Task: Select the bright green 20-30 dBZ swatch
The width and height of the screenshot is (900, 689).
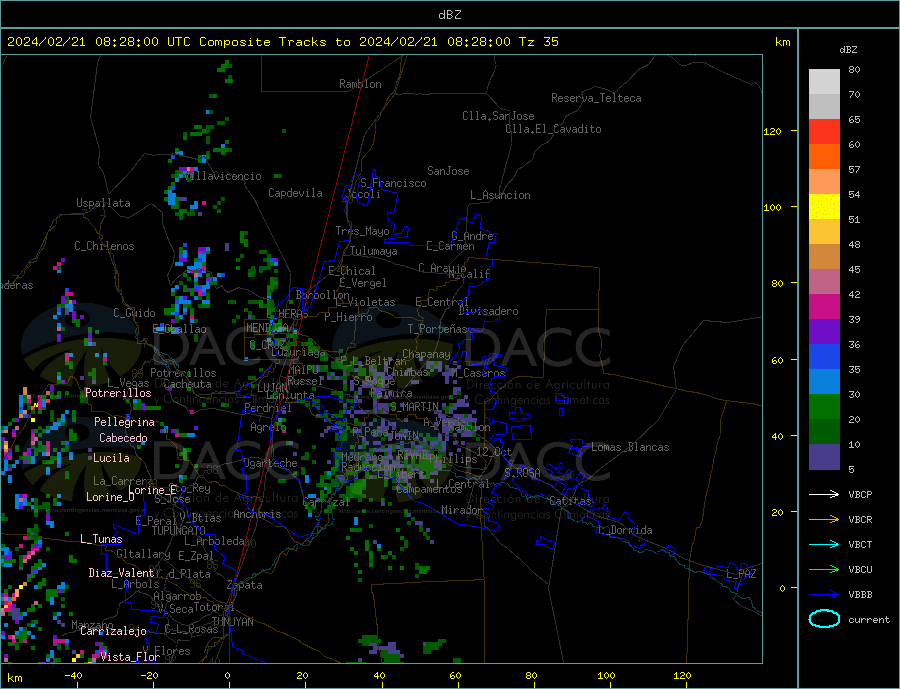Action: [x=824, y=407]
